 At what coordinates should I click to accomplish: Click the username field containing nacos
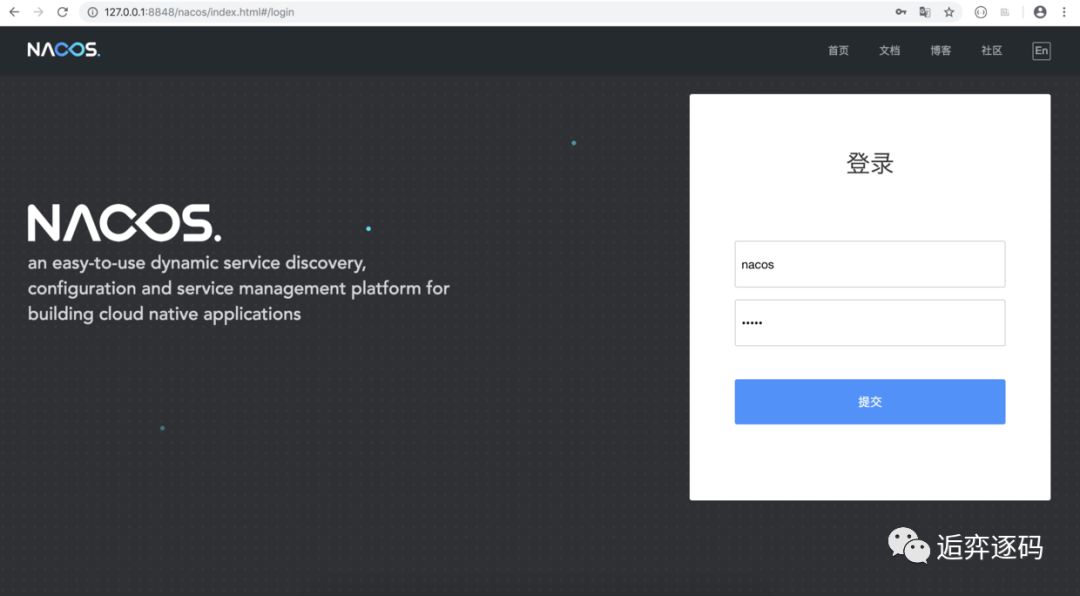point(870,264)
